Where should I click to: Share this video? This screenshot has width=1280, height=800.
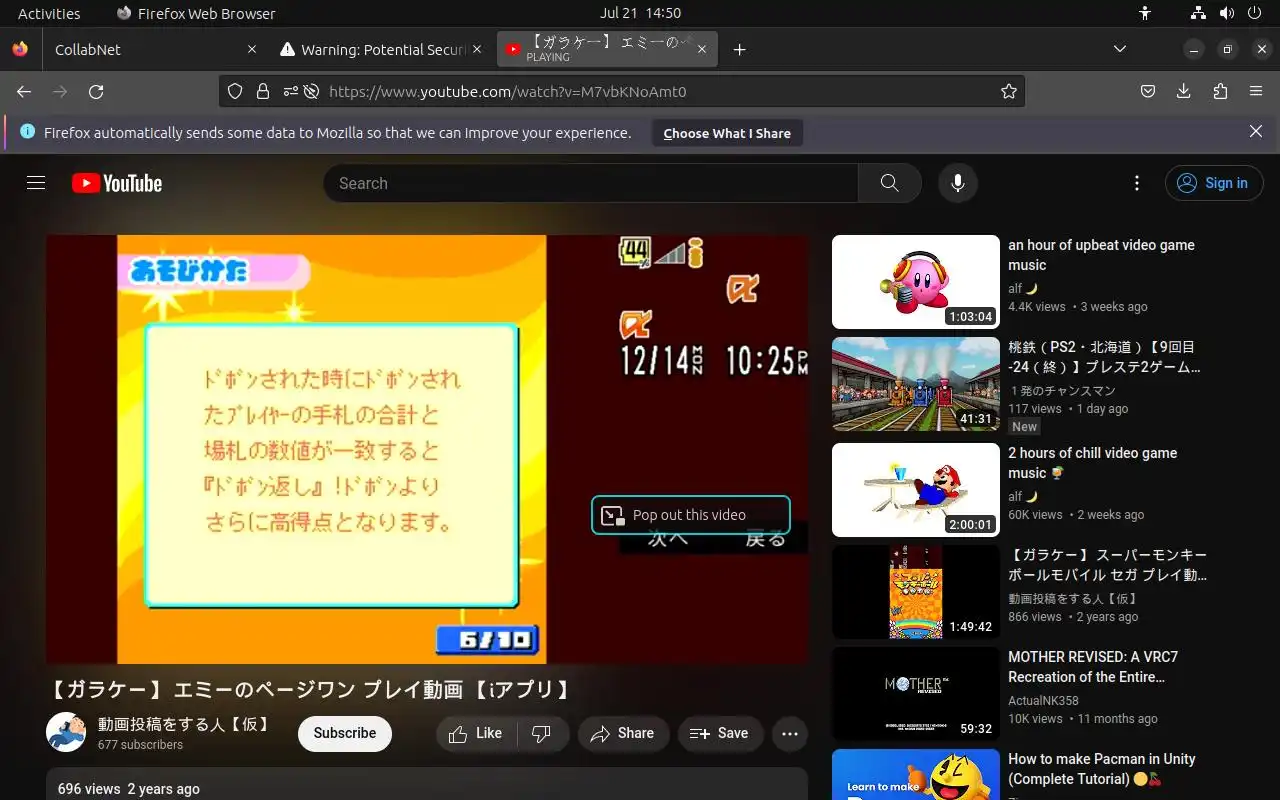[622, 734]
